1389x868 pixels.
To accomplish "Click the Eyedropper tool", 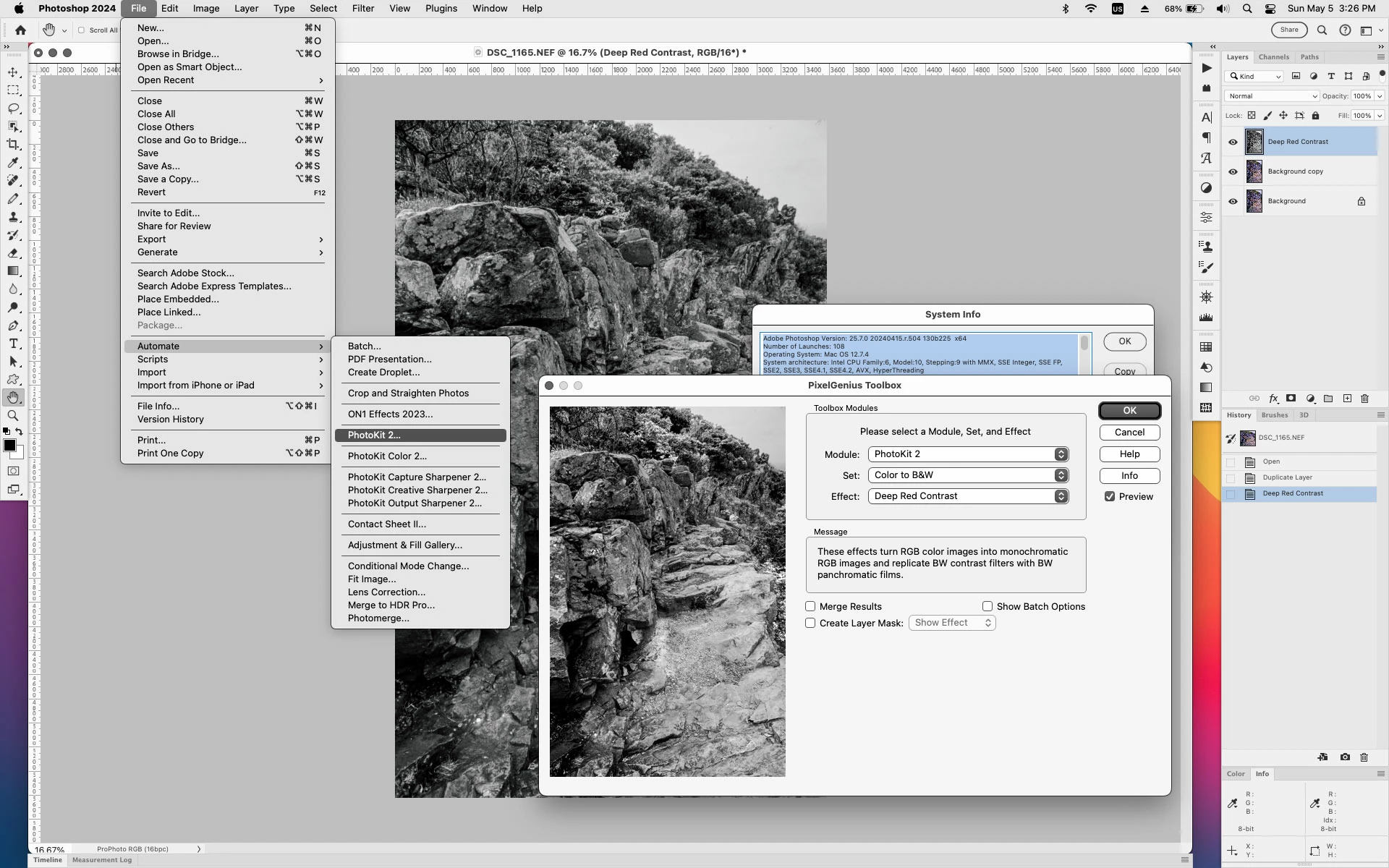I will pos(13,163).
